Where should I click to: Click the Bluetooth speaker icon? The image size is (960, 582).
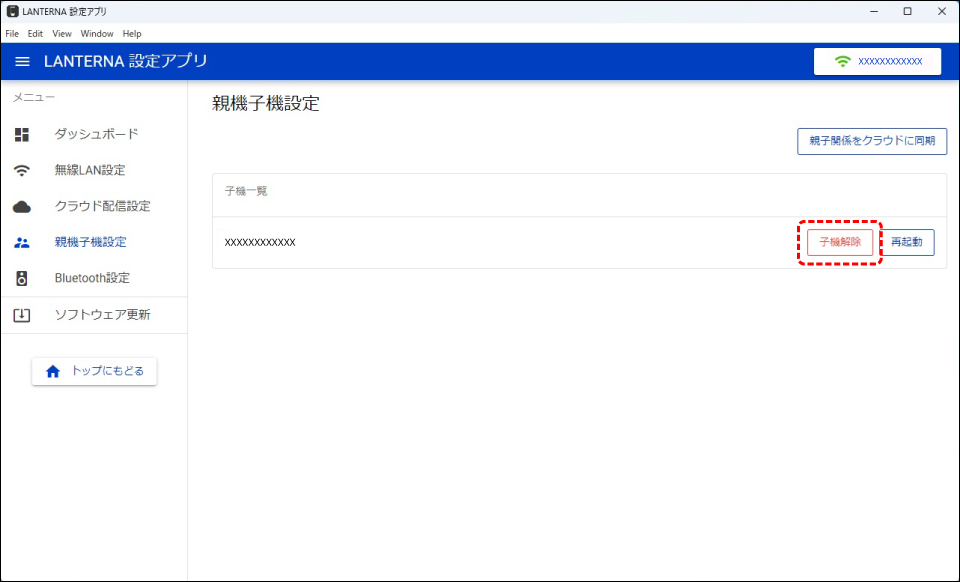point(22,279)
